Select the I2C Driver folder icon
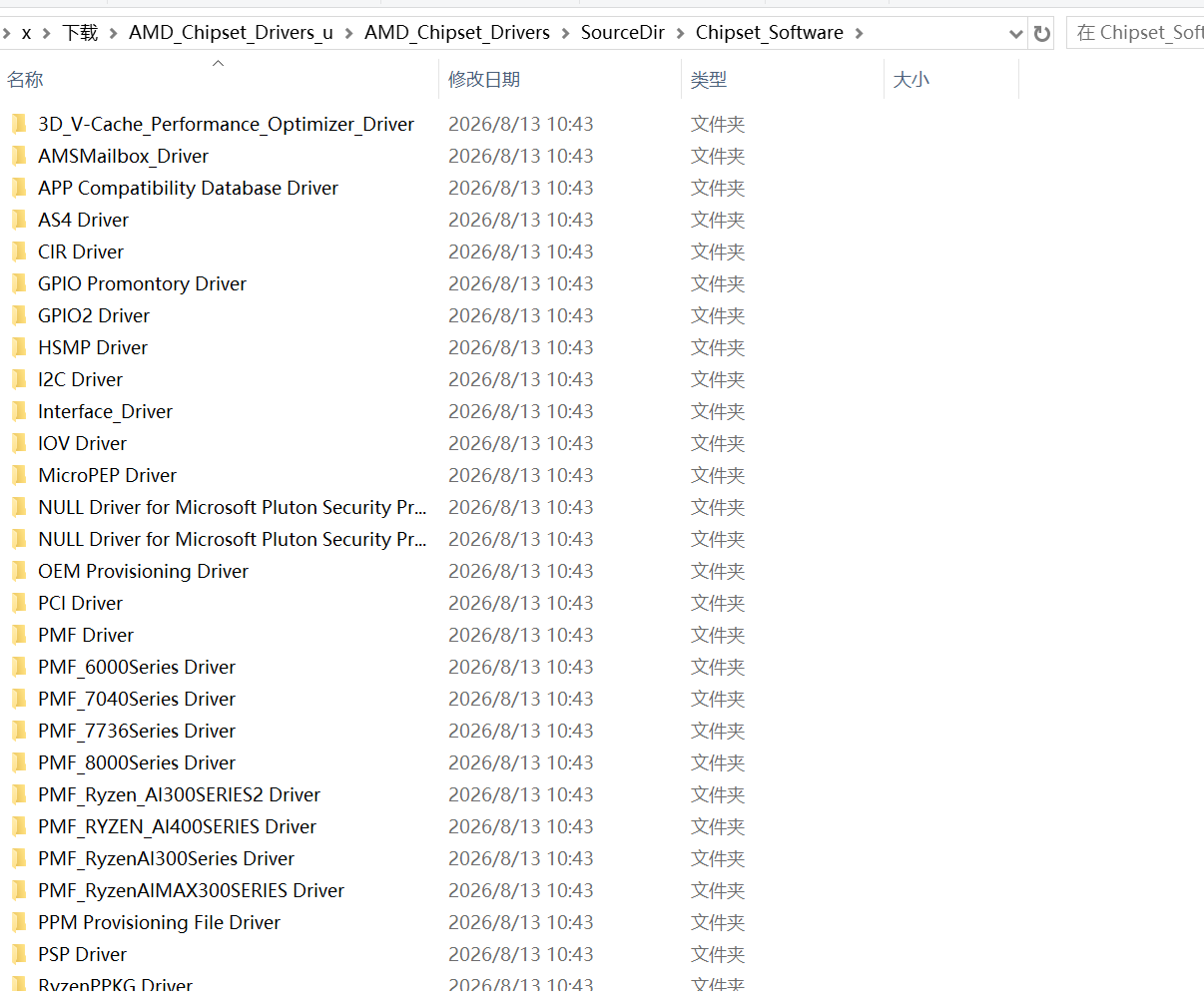Viewport: 1204px width, 1004px height. click(19, 379)
